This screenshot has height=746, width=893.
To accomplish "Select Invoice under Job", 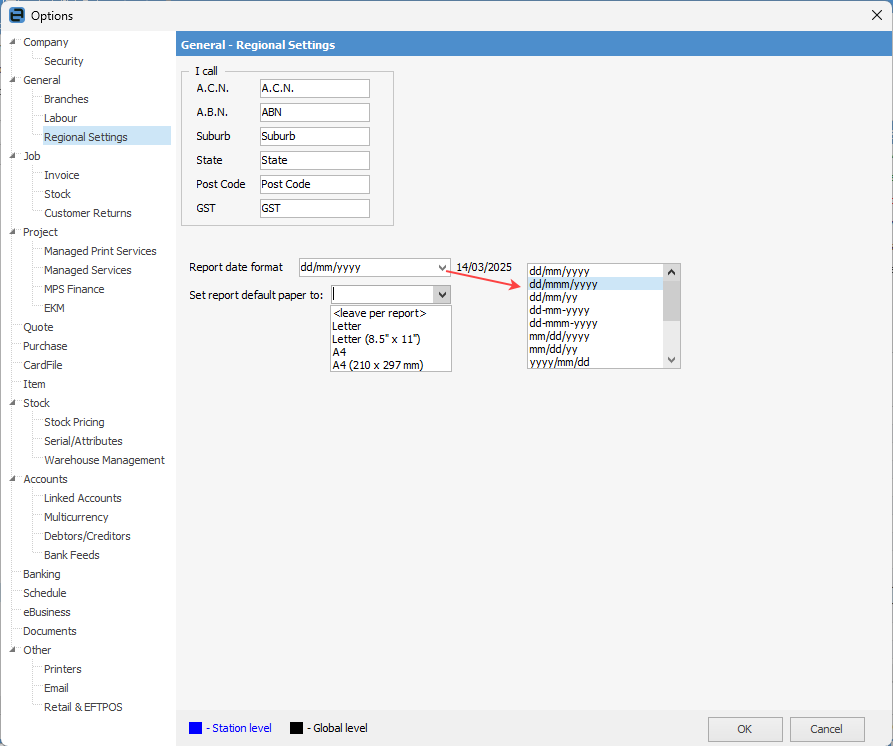I will click(61, 174).
